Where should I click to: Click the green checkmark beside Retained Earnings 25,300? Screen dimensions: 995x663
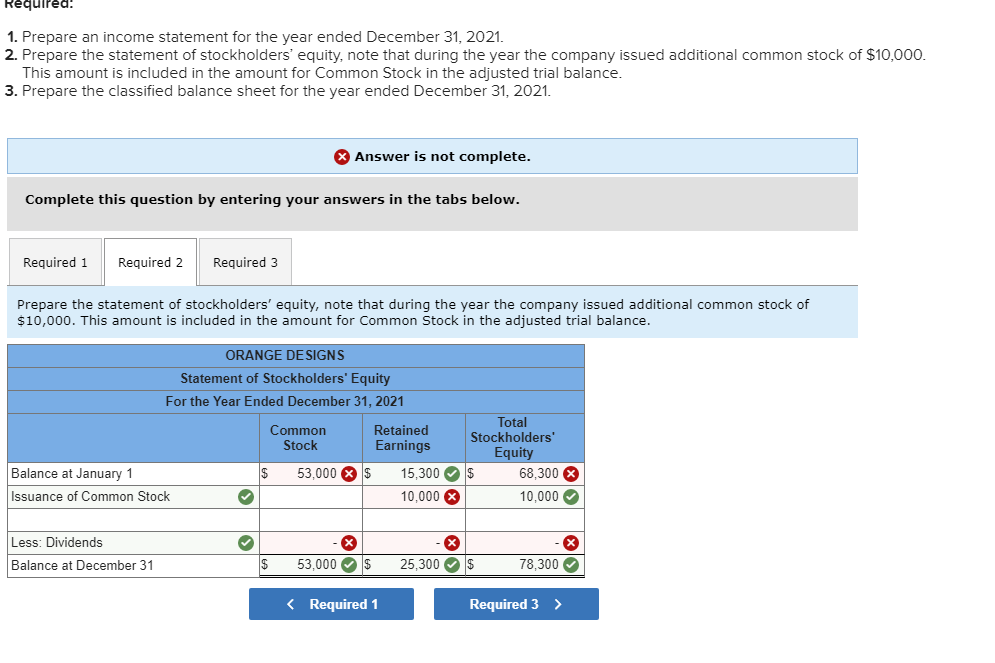(450, 564)
